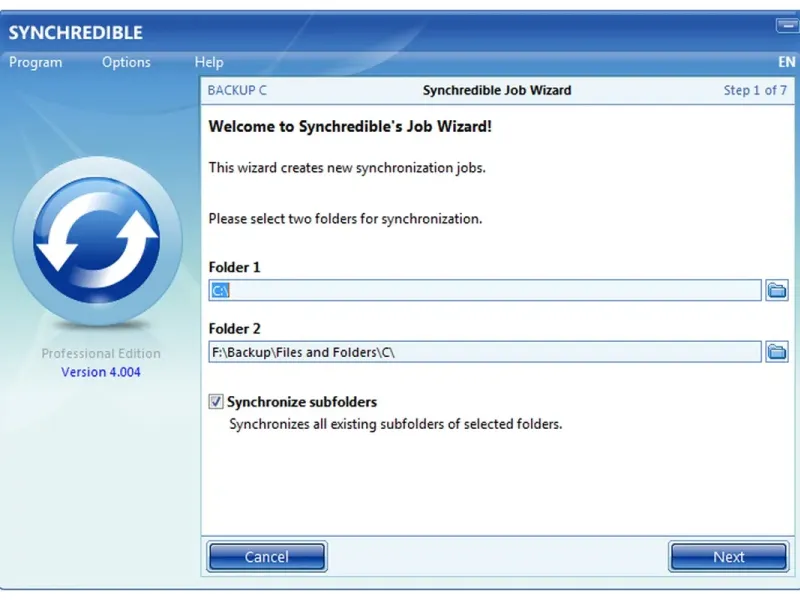800x600 pixels.
Task: Click the BACKUP C job name
Action: coord(237,90)
